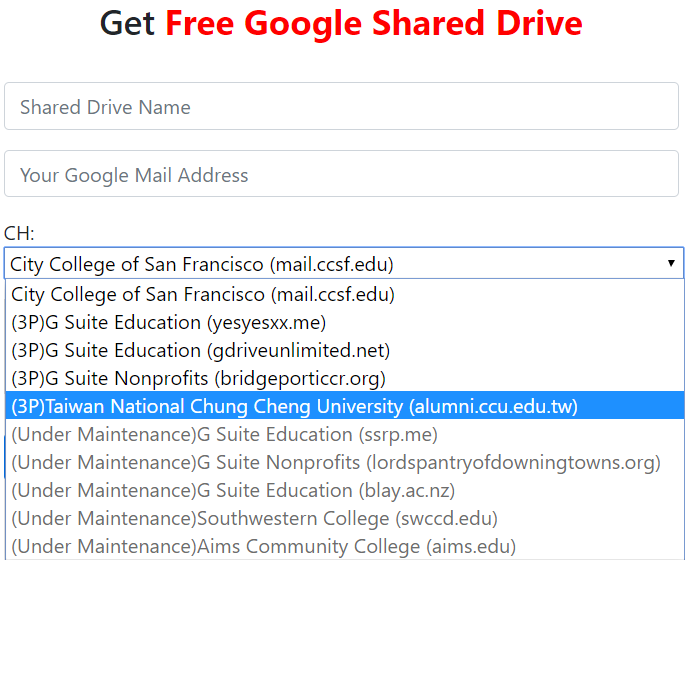Viewport: 696px width, 683px height.
Task: Click the red Free Google Shared Drive heading
Action: [373, 23]
